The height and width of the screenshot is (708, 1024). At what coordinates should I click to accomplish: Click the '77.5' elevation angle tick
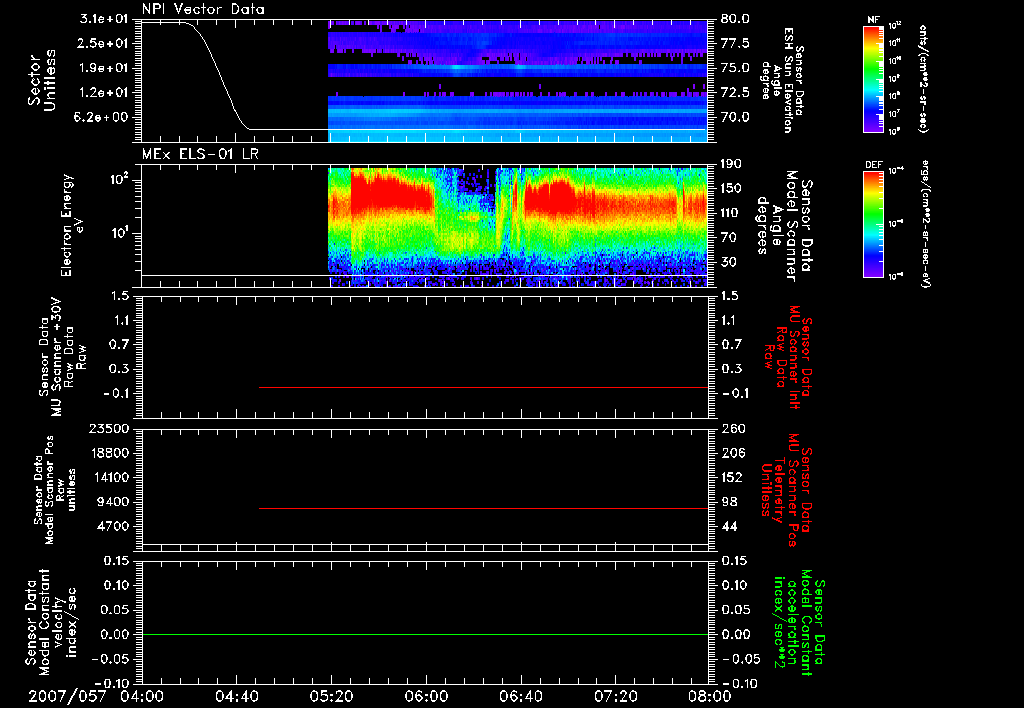[x=735, y=43]
